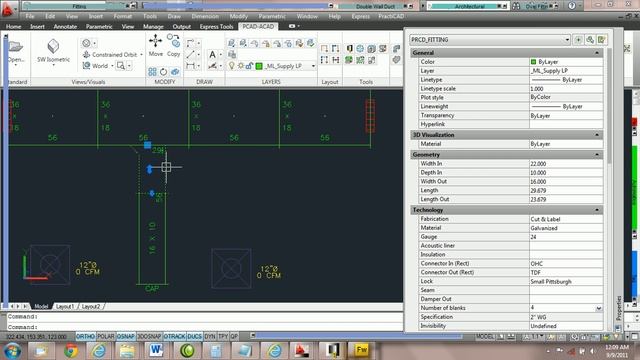
Task: Open the SW Isometric view dropdown arrow
Action: point(53,65)
